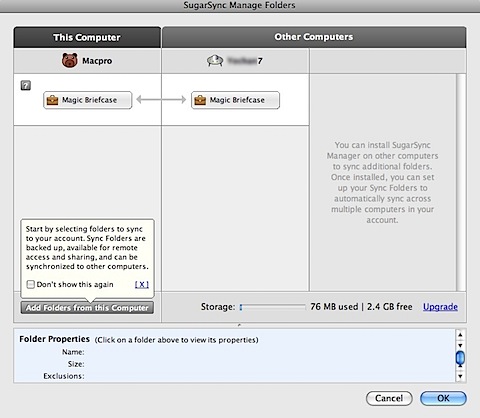Select the This Computer tab header
The width and height of the screenshot is (480, 418).
87,37
